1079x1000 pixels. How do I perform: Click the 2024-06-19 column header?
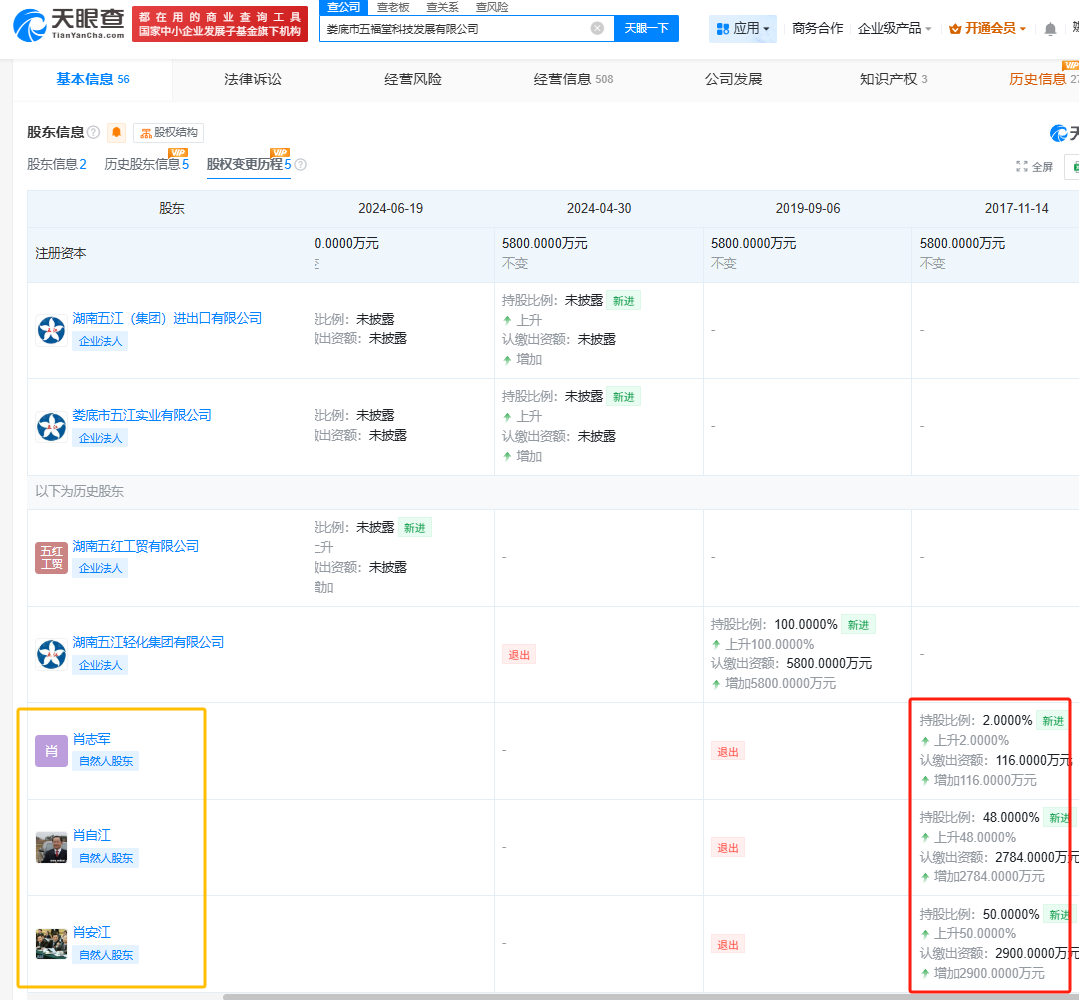click(x=390, y=209)
